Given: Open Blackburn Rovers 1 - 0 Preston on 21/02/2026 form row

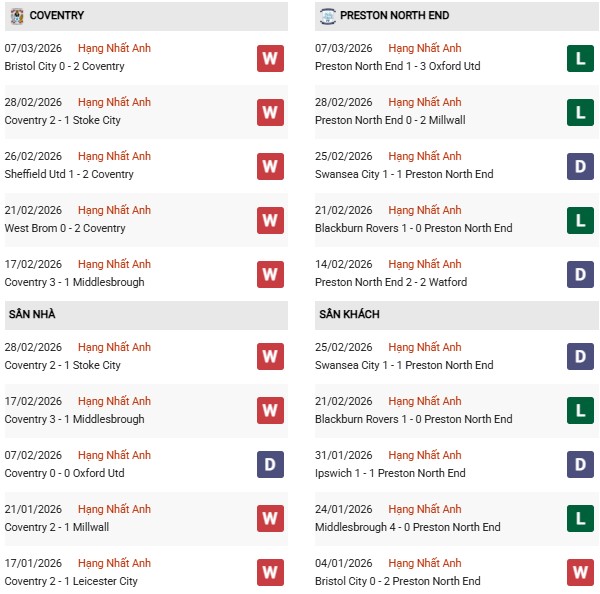Looking at the screenshot, I should [413, 229].
